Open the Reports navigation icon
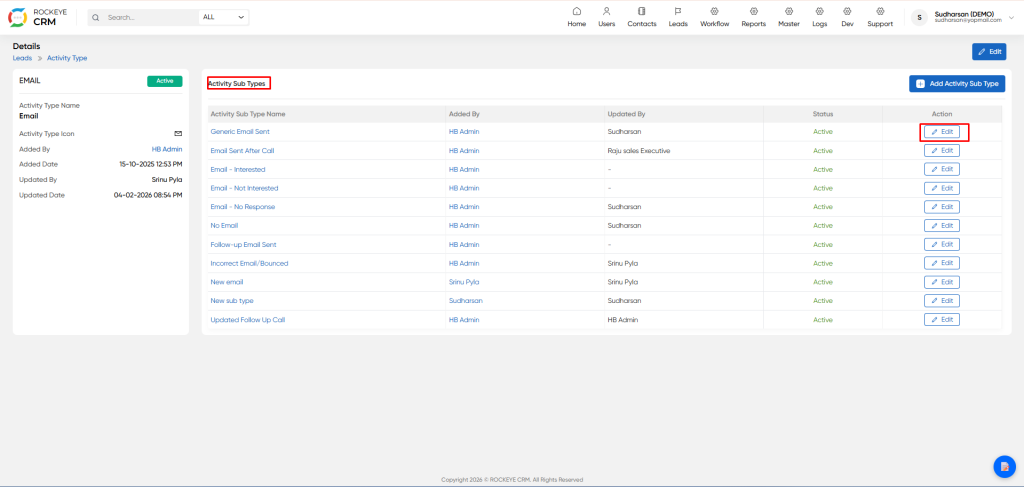1024x487 pixels. pyautogui.click(x=754, y=12)
